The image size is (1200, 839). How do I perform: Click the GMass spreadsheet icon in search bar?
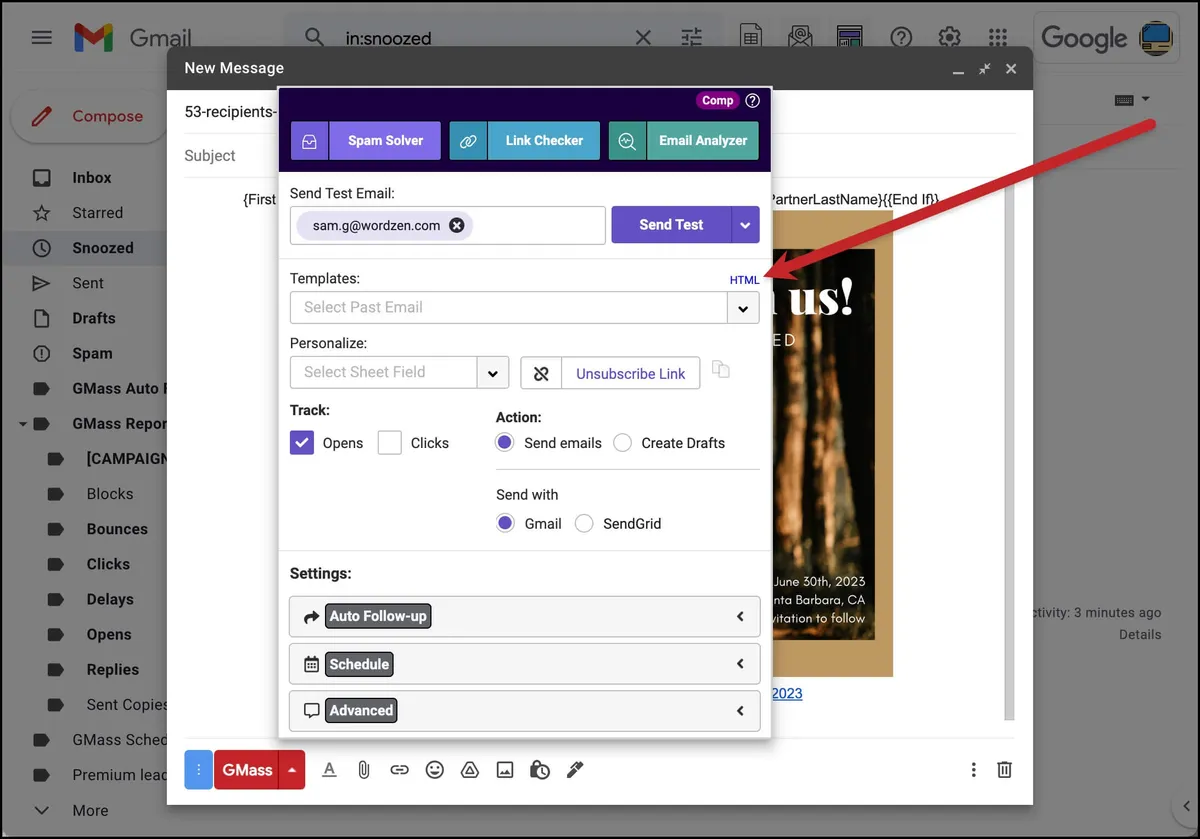(x=751, y=38)
